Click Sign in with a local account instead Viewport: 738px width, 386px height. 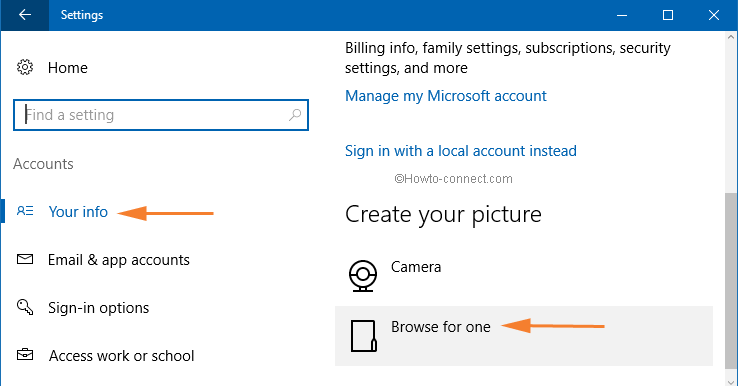(461, 151)
